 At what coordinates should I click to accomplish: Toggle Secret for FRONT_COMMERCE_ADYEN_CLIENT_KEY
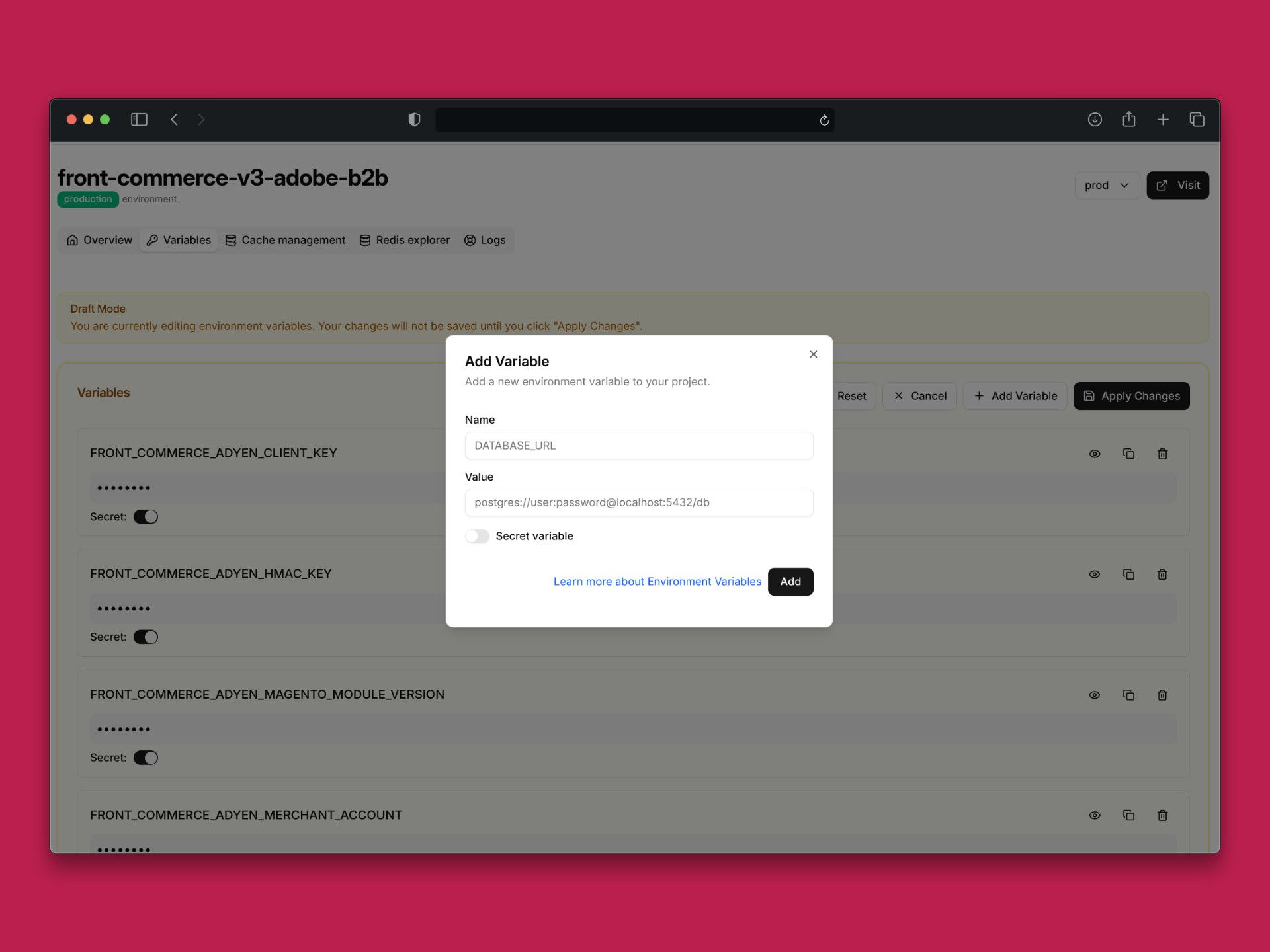[x=146, y=517]
